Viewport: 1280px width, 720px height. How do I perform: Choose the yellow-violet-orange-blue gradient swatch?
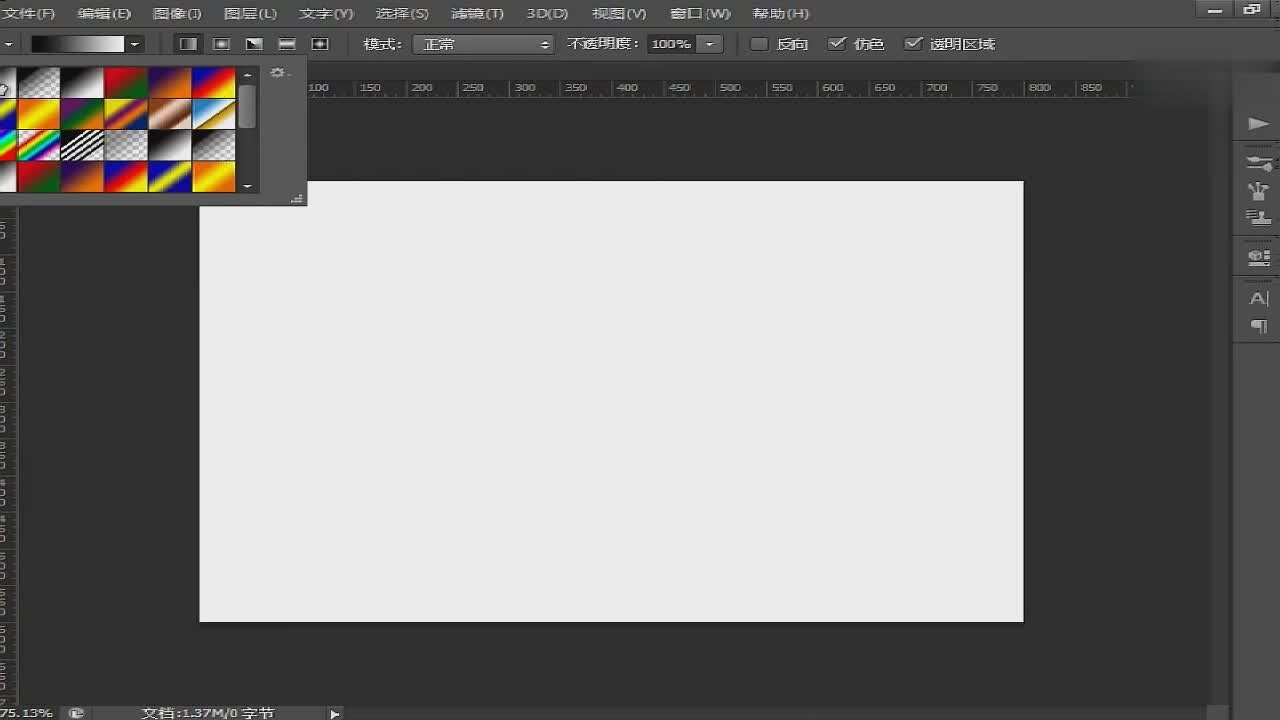126,114
